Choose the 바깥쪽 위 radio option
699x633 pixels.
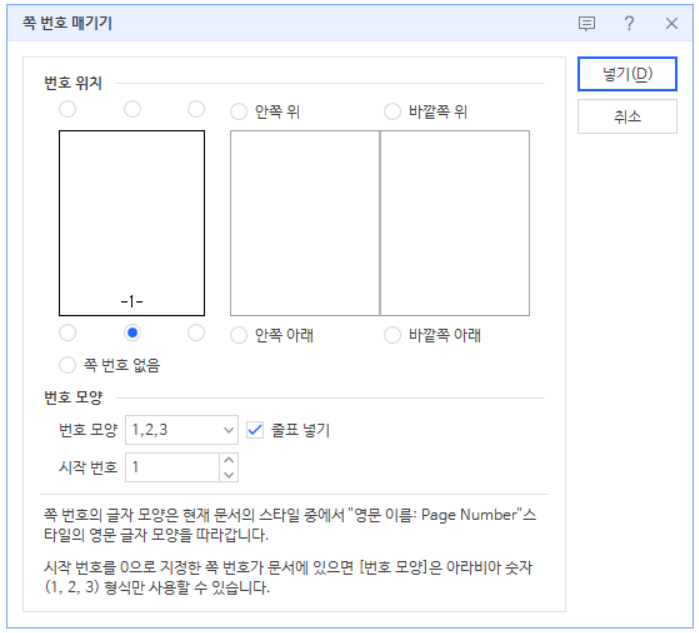pyautogui.click(x=393, y=112)
